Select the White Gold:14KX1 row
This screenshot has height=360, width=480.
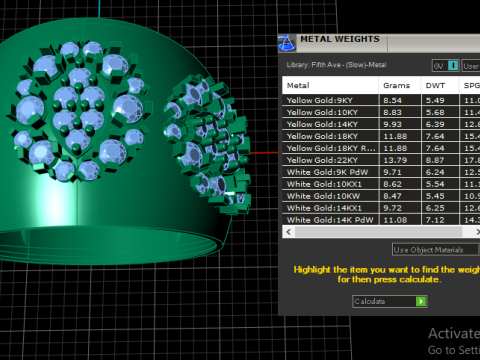381,208
